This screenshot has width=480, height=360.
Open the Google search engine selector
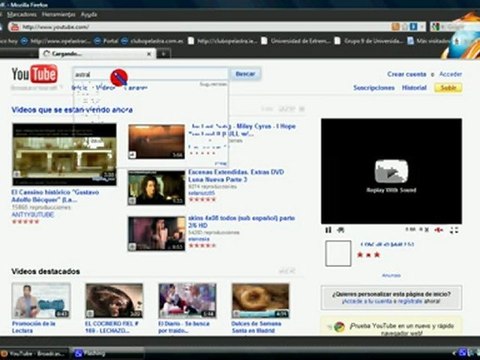[436, 27]
